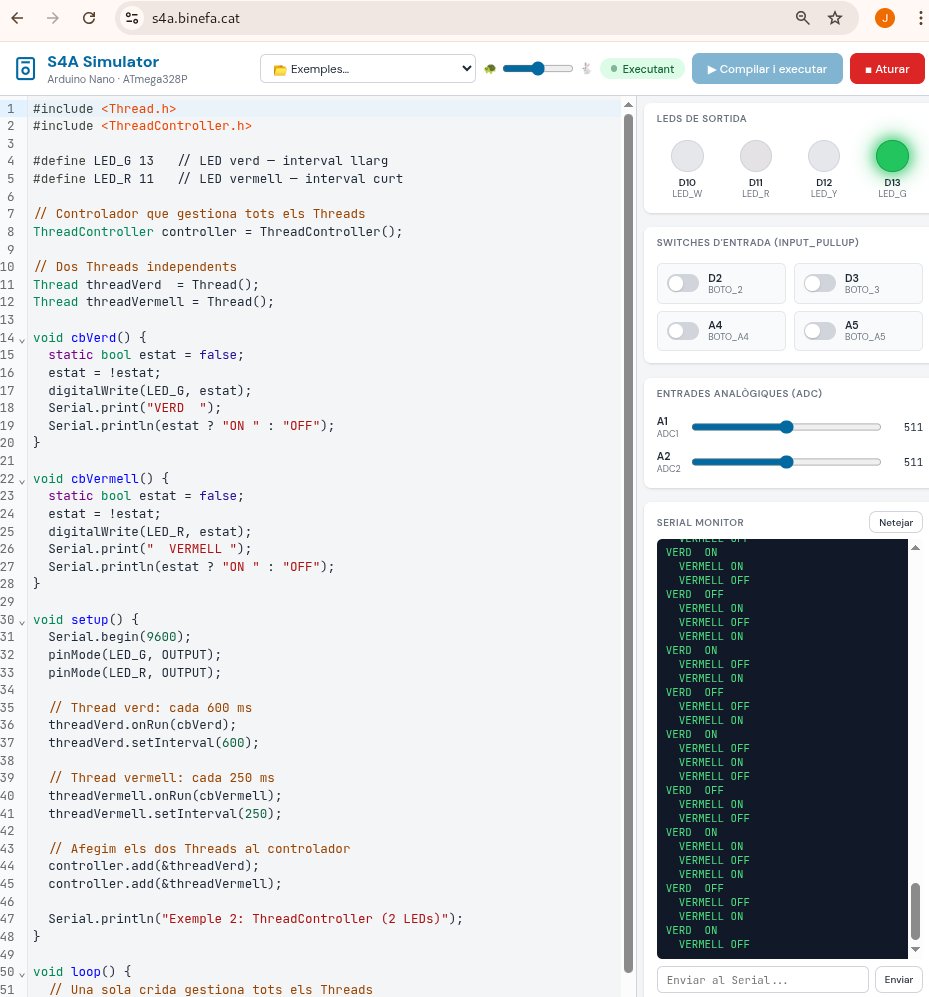
Task: Collapse the cbVerd function fold arrow
Action: [x=22, y=338]
